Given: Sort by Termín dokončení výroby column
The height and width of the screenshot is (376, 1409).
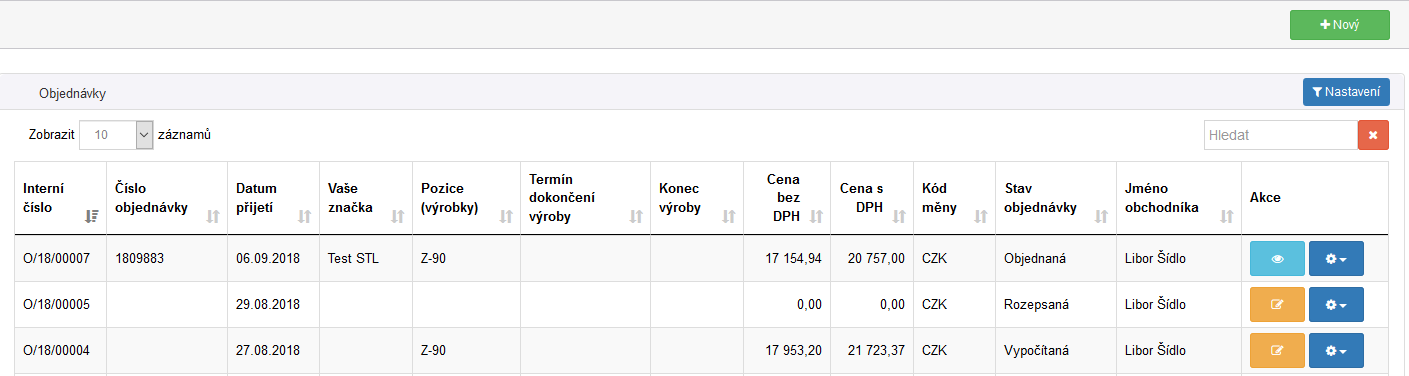Looking at the screenshot, I should (x=585, y=198).
